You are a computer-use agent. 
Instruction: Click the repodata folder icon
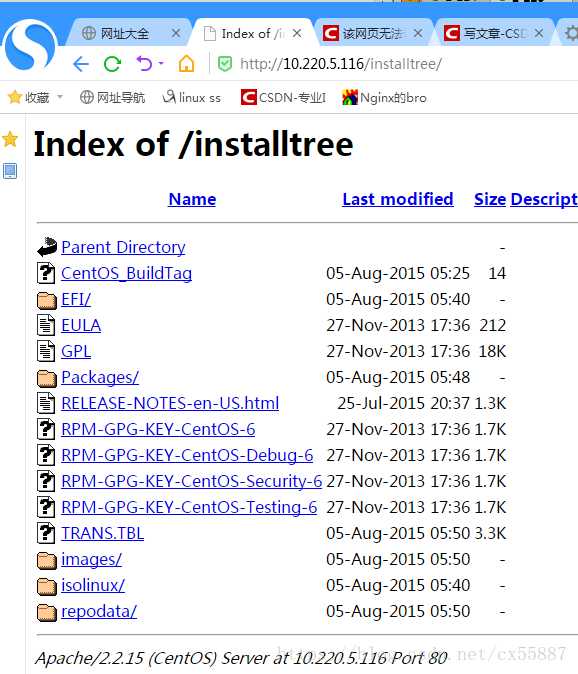point(47,613)
